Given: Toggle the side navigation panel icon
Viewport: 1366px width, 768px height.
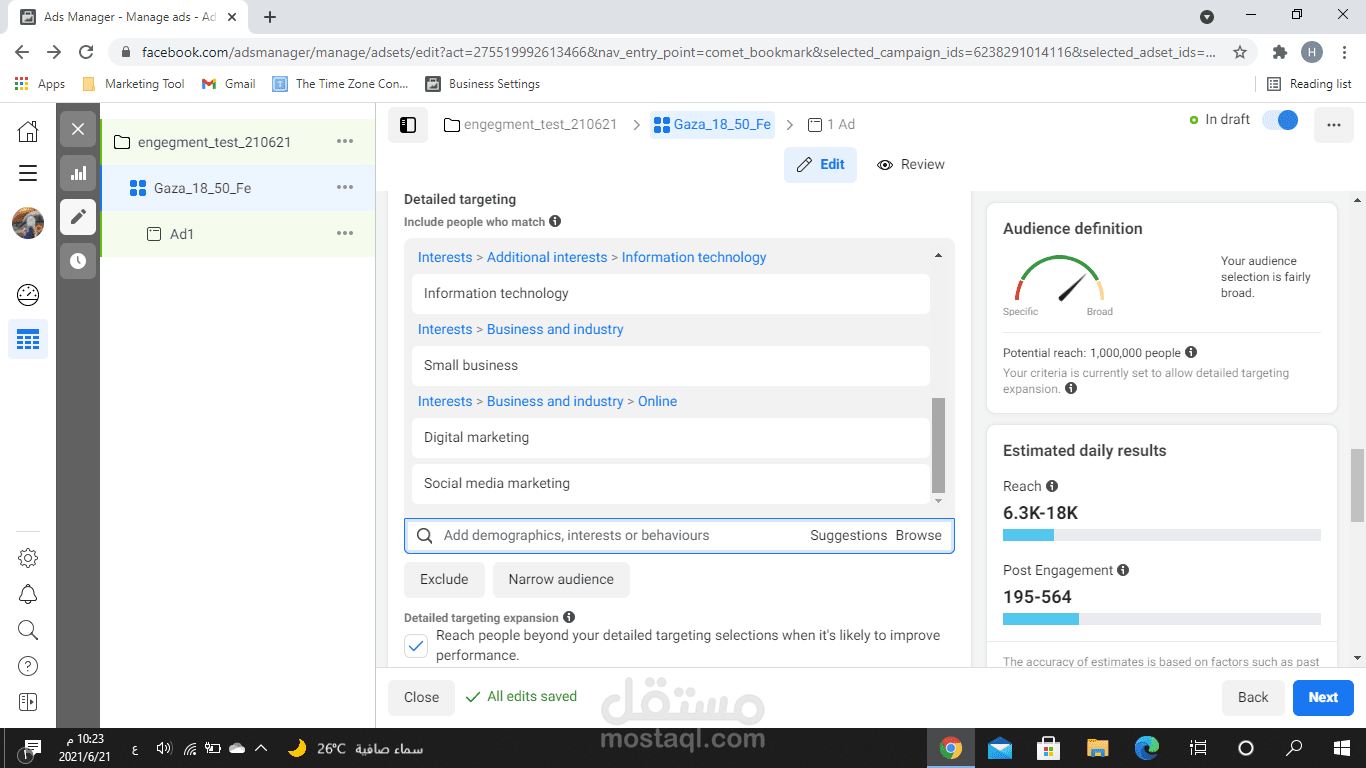Looking at the screenshot, I should click(408, 125).
